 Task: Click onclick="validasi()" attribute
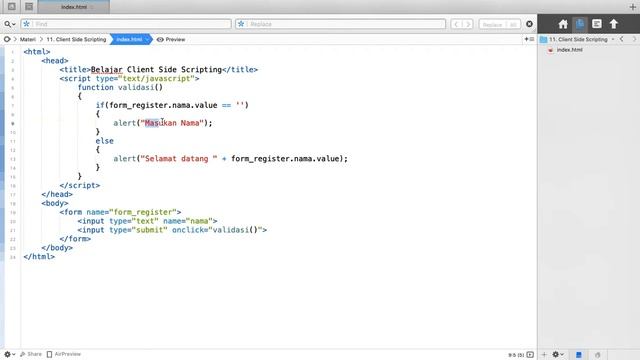tap(217, 230)
